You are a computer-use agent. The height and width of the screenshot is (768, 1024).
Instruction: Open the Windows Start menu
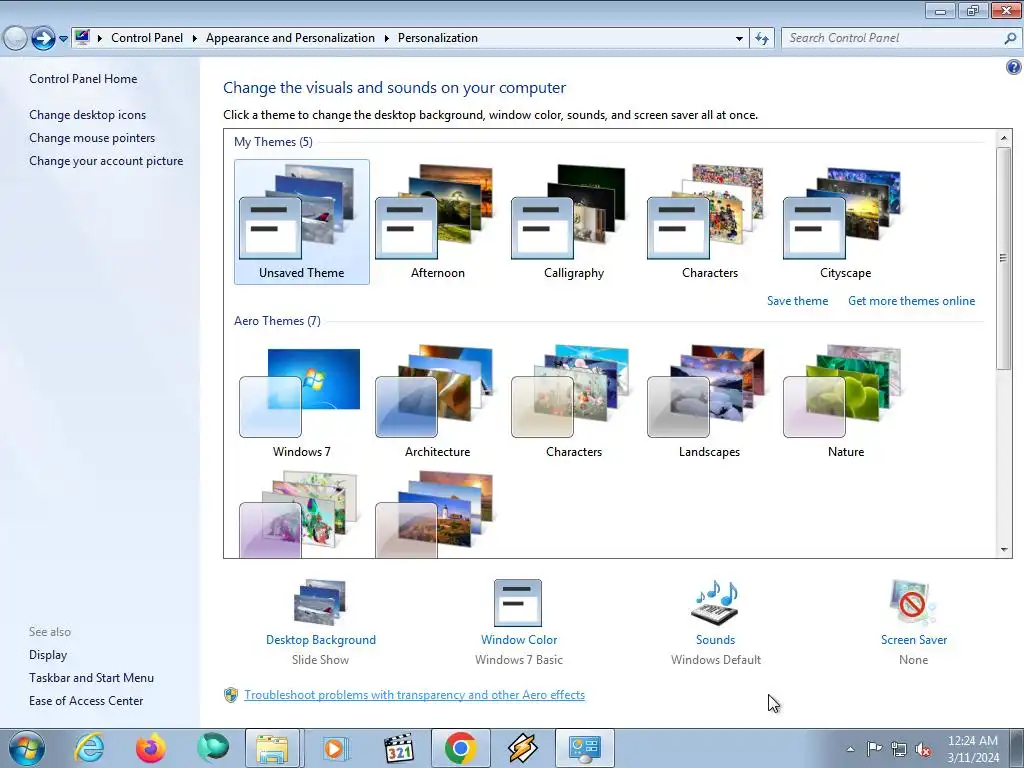pos(27,748)
